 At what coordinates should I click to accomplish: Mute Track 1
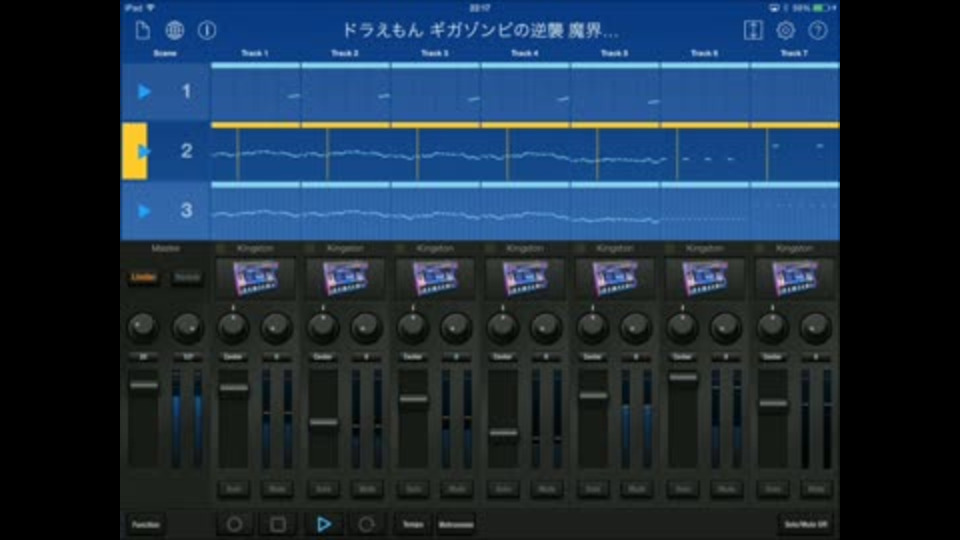point(277,489)
